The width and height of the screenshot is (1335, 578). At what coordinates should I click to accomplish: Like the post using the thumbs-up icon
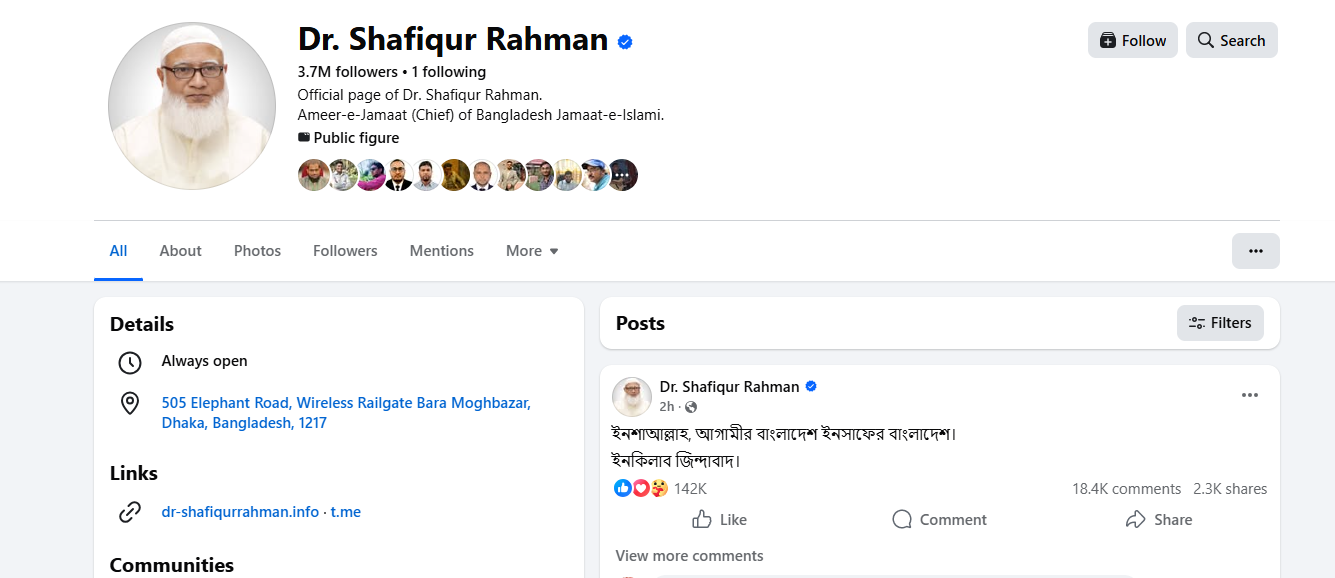(x=702, y=520)
